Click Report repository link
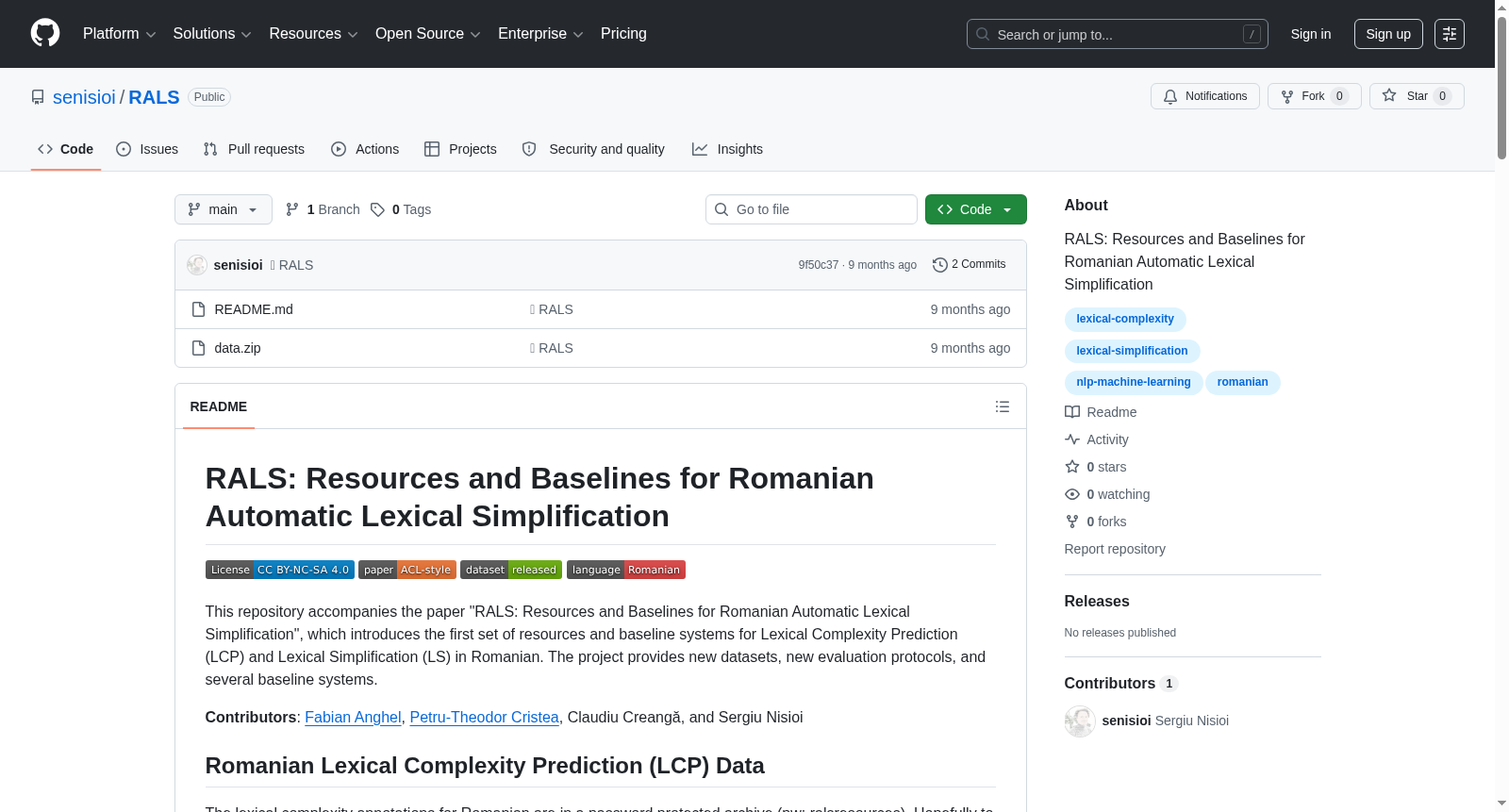 (x=1115, y=549)
